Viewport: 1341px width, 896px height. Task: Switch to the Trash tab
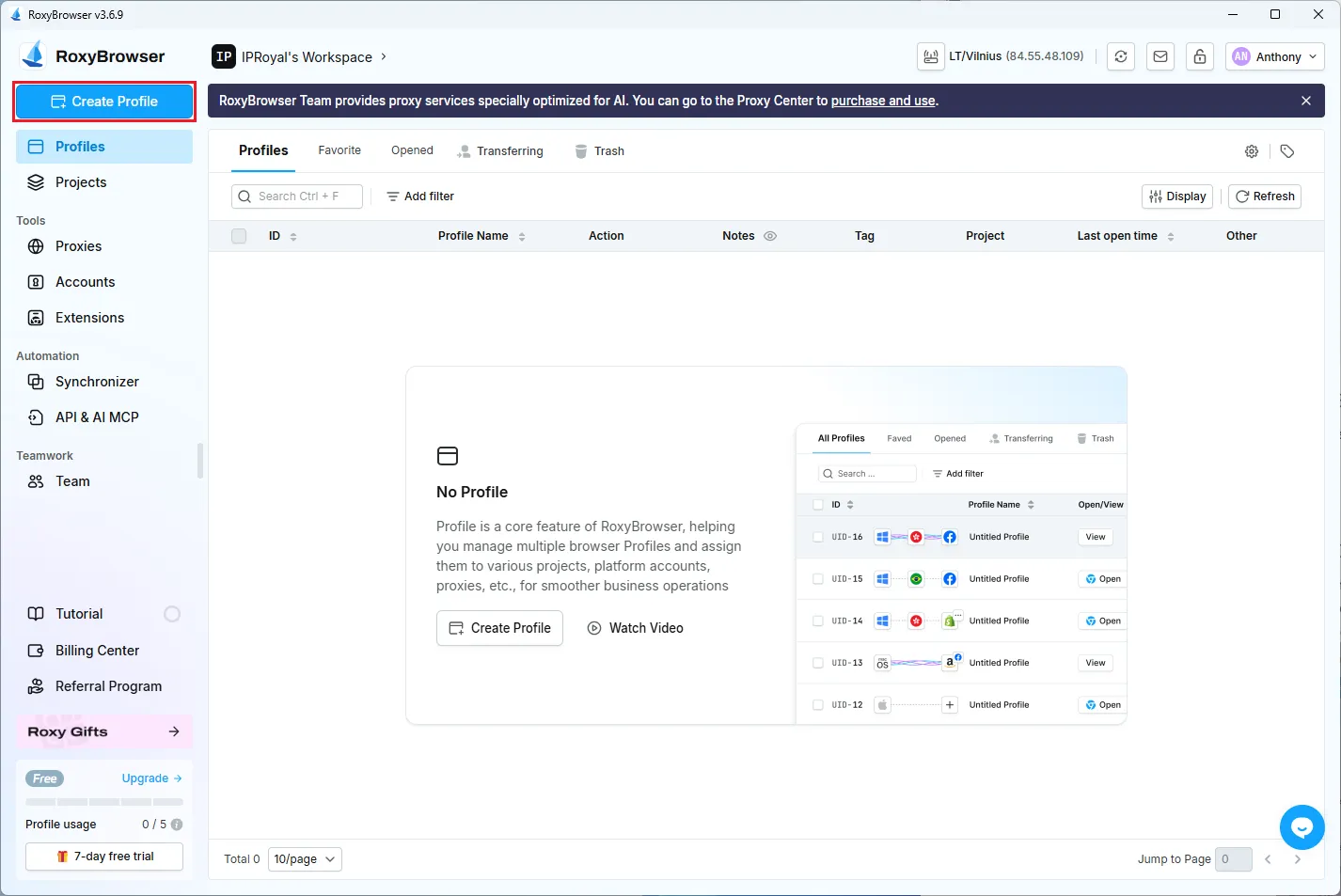click(609, 150)
